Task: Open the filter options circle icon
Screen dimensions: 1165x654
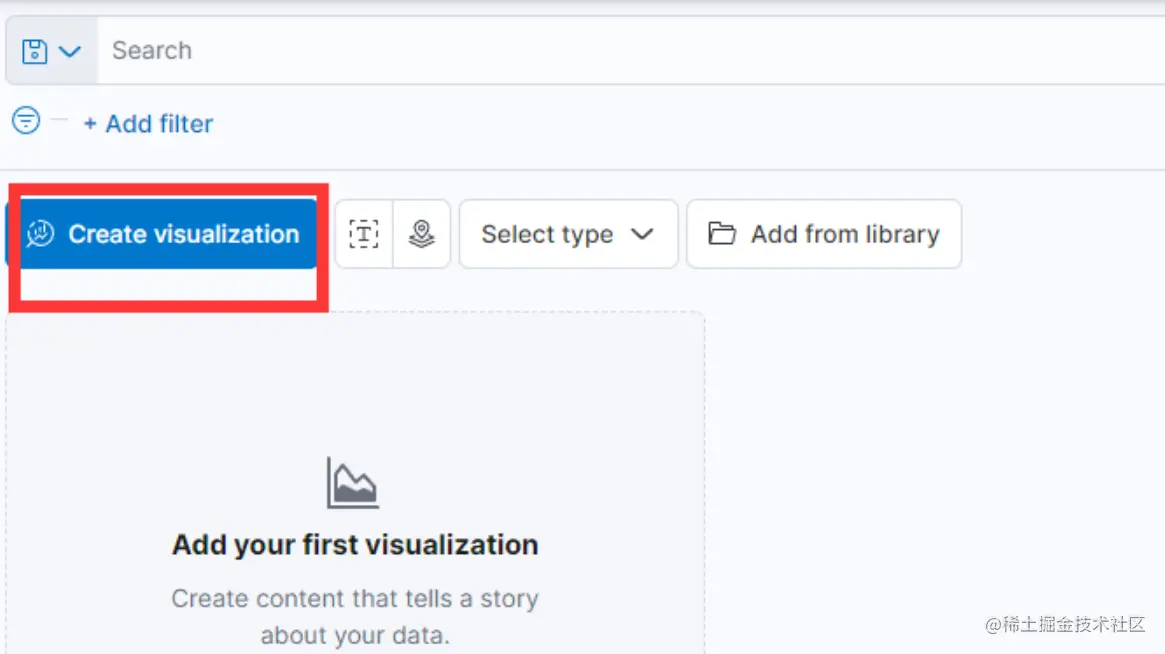Action: pyautogui.click(x=26, y=120)
